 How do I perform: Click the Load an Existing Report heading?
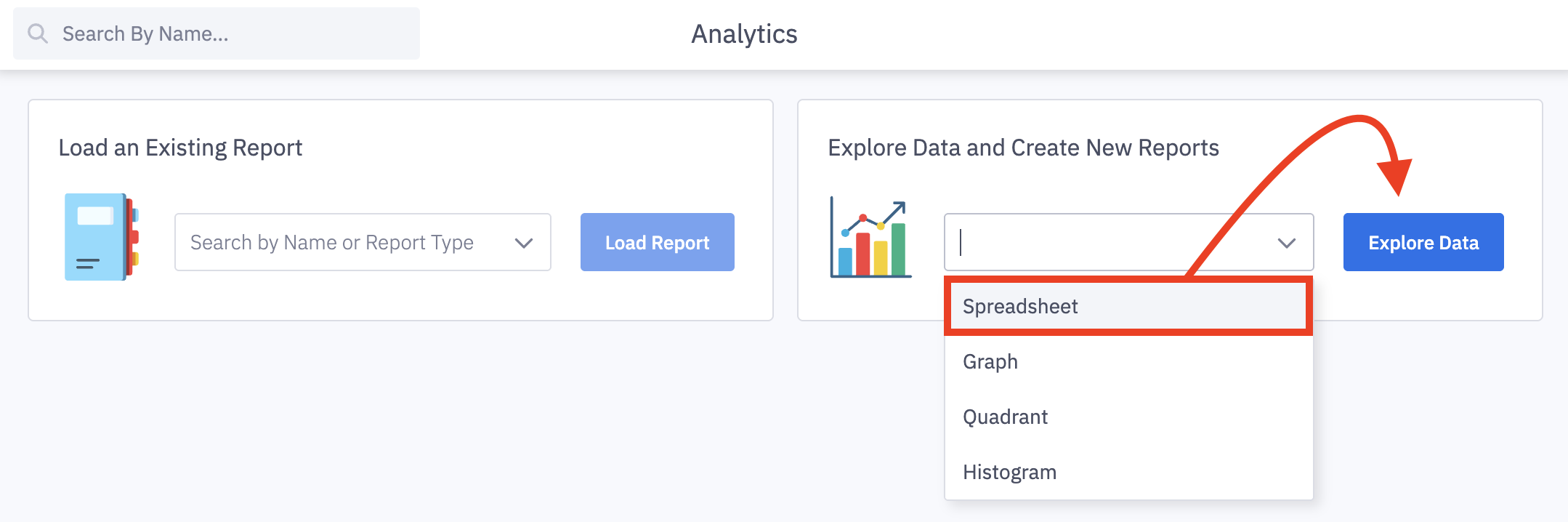[180, 148]
